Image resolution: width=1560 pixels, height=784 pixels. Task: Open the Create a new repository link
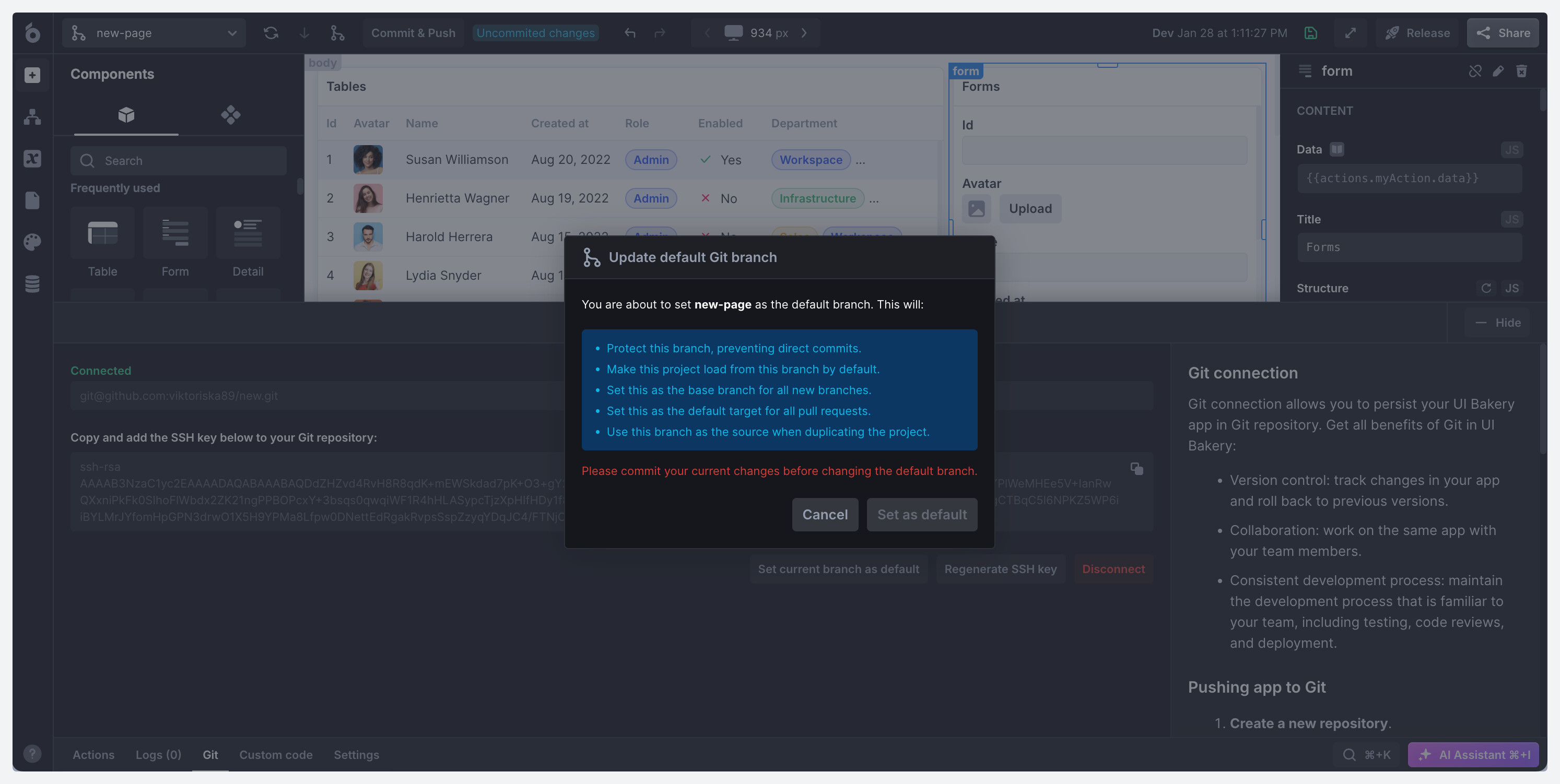(x=1309, y=723)
